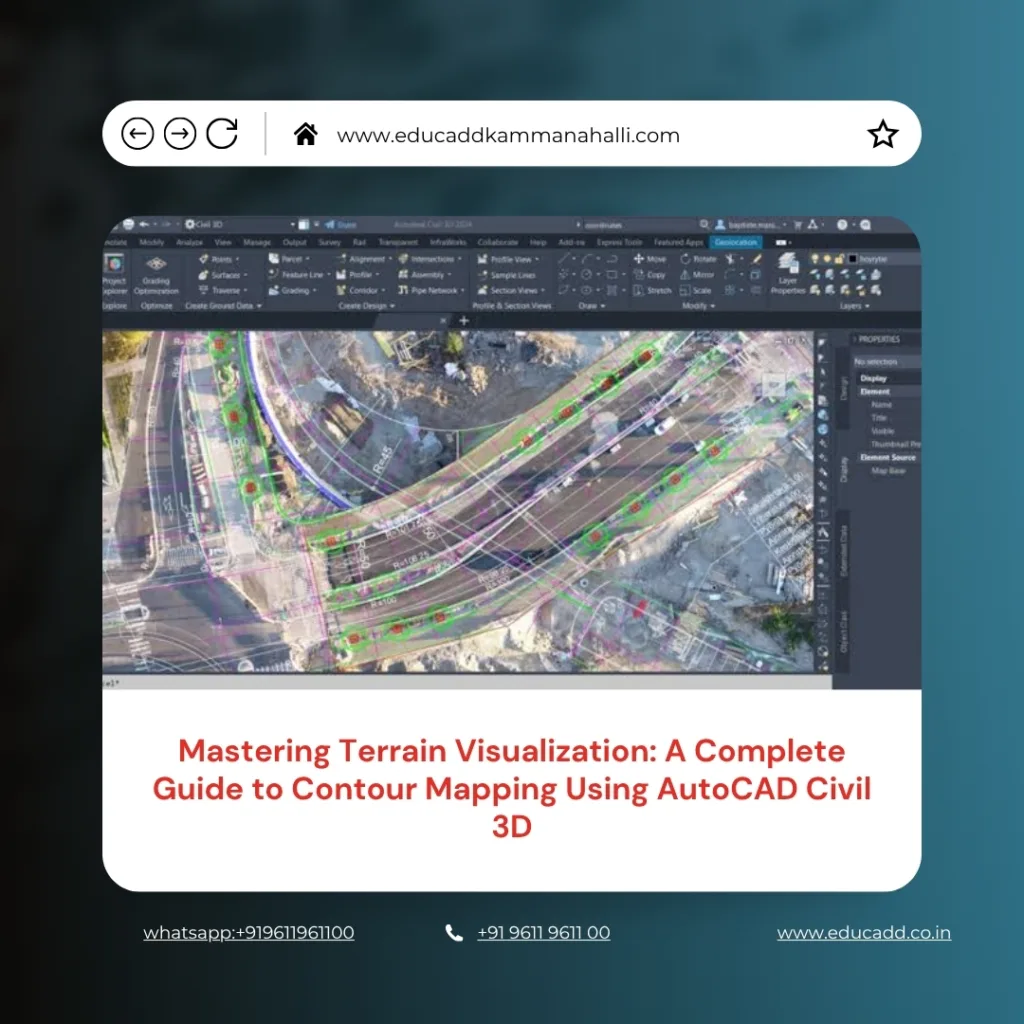Screen dimensions: 1024x1024
Task: Click the Pipe Network tool
Action: (x=432, y=290)
